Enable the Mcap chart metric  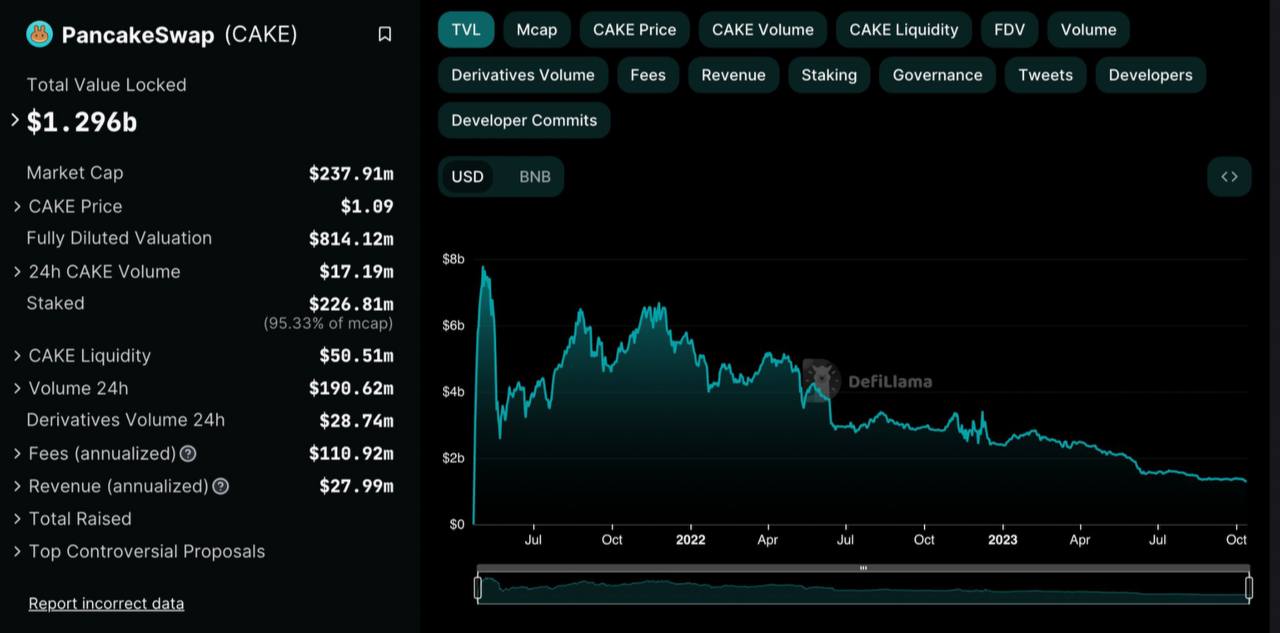point(536,30)
